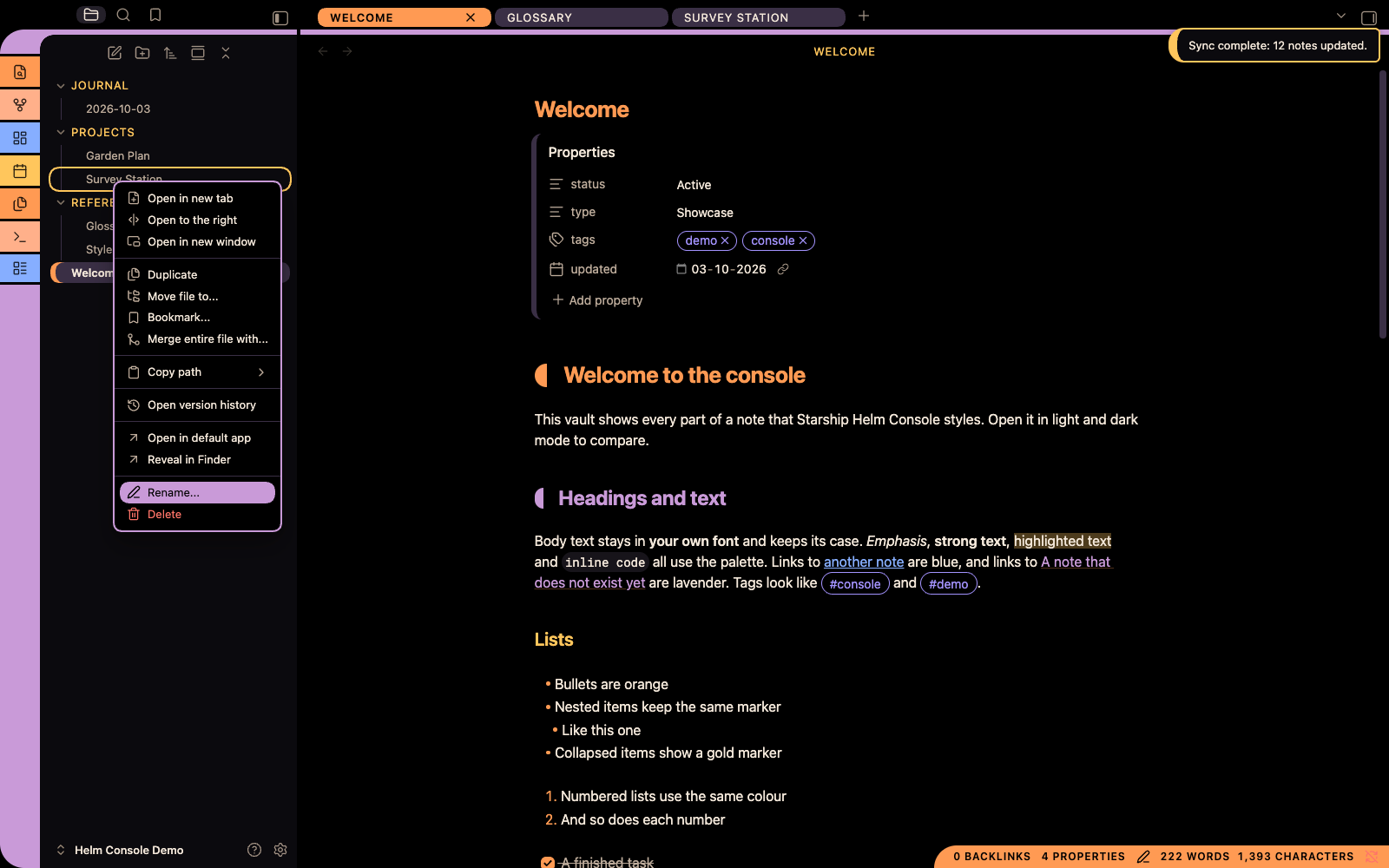
Task: Open command palette ribbon icon
Action: [x=20, y=236]
